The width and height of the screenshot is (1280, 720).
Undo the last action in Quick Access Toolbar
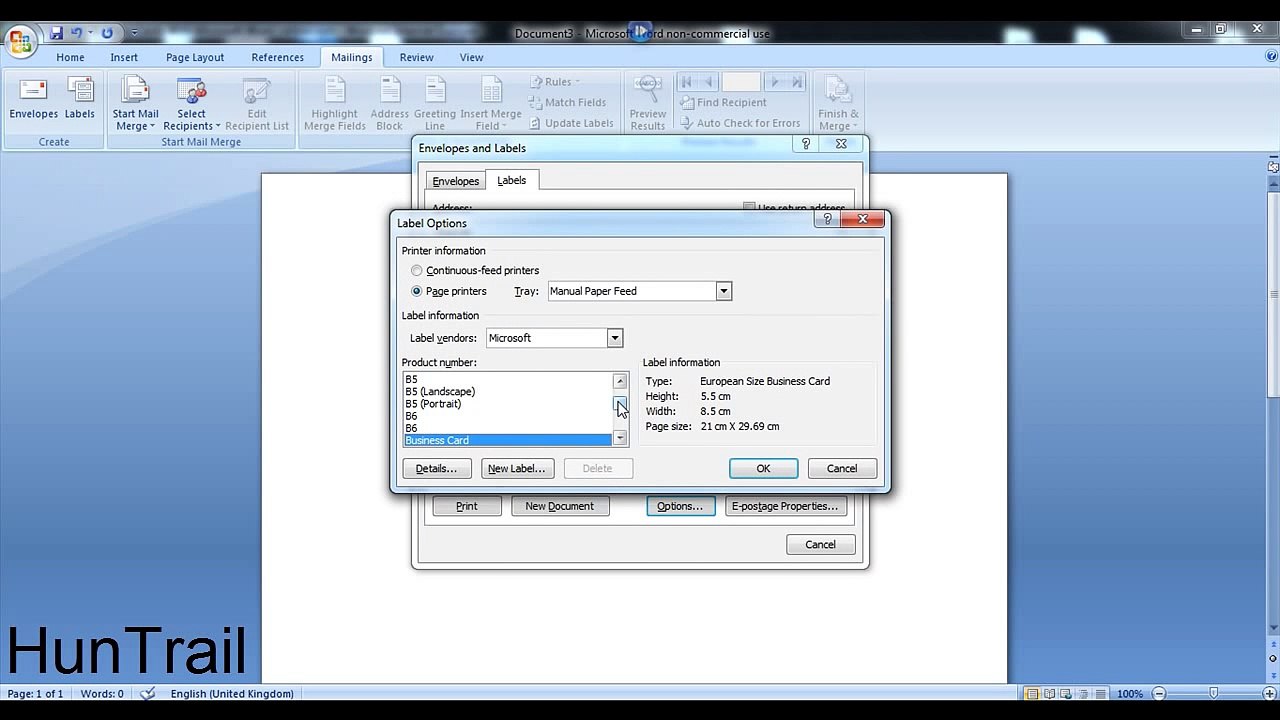point(77,33)
